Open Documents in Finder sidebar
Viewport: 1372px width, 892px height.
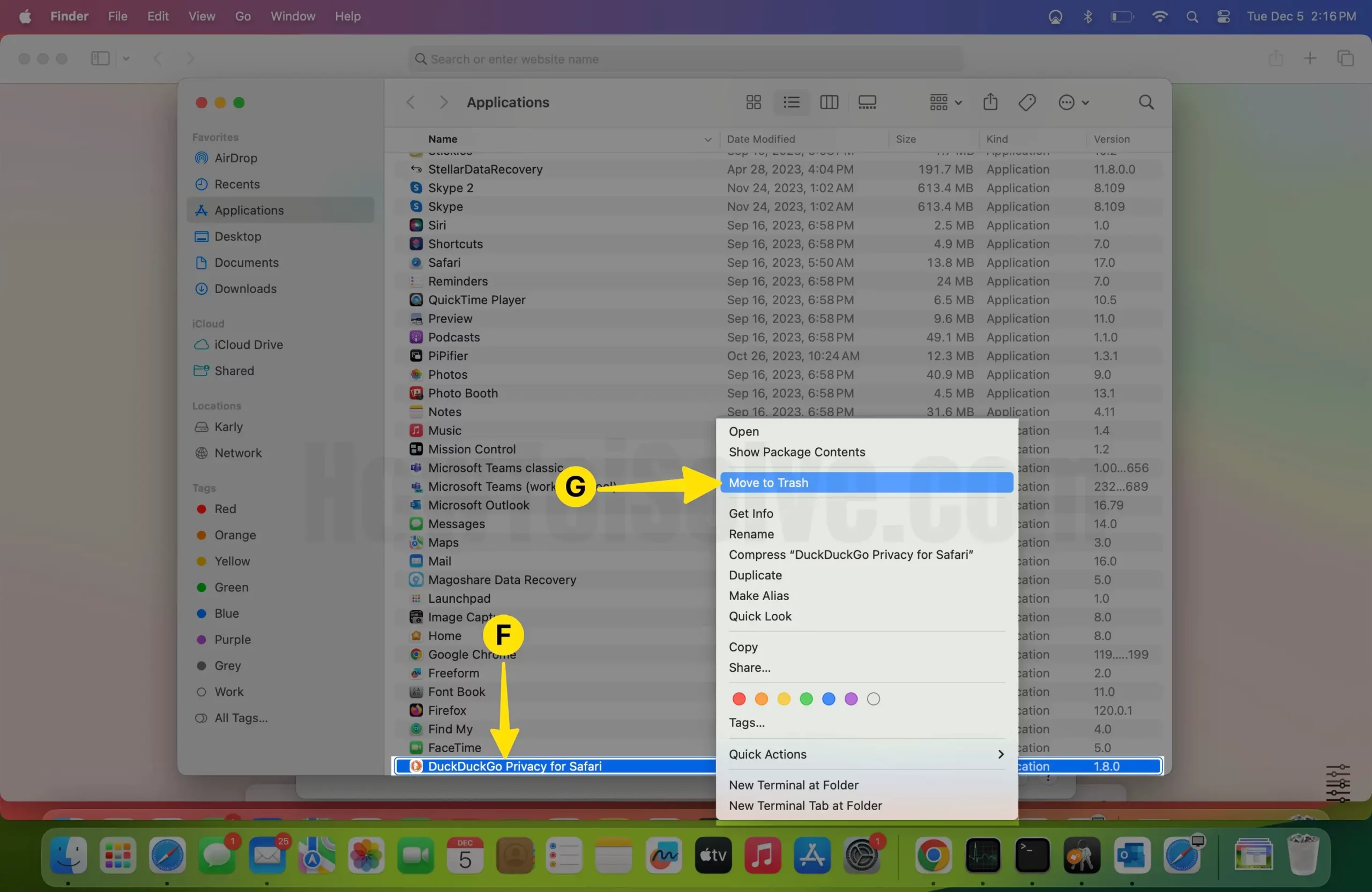click(x=281, y=263)
